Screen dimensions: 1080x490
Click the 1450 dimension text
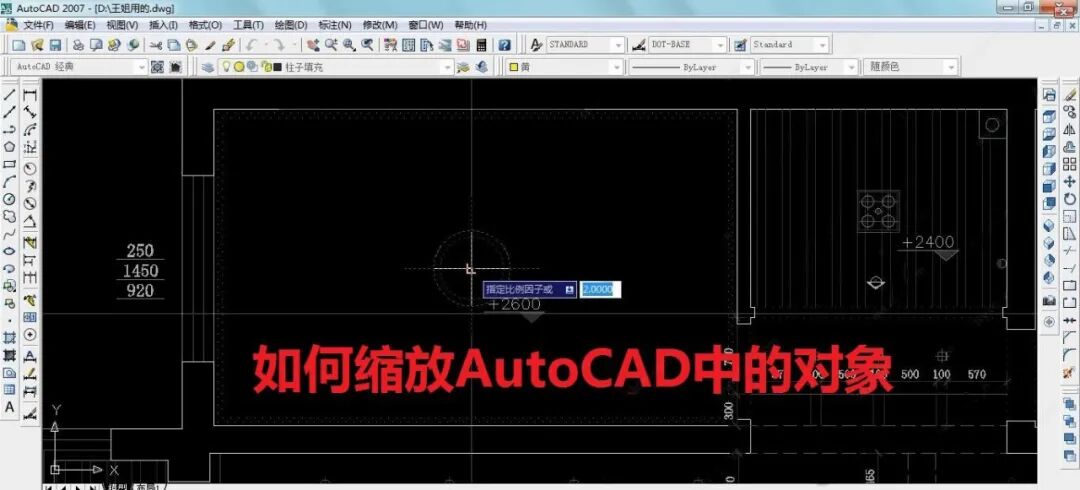141,271
